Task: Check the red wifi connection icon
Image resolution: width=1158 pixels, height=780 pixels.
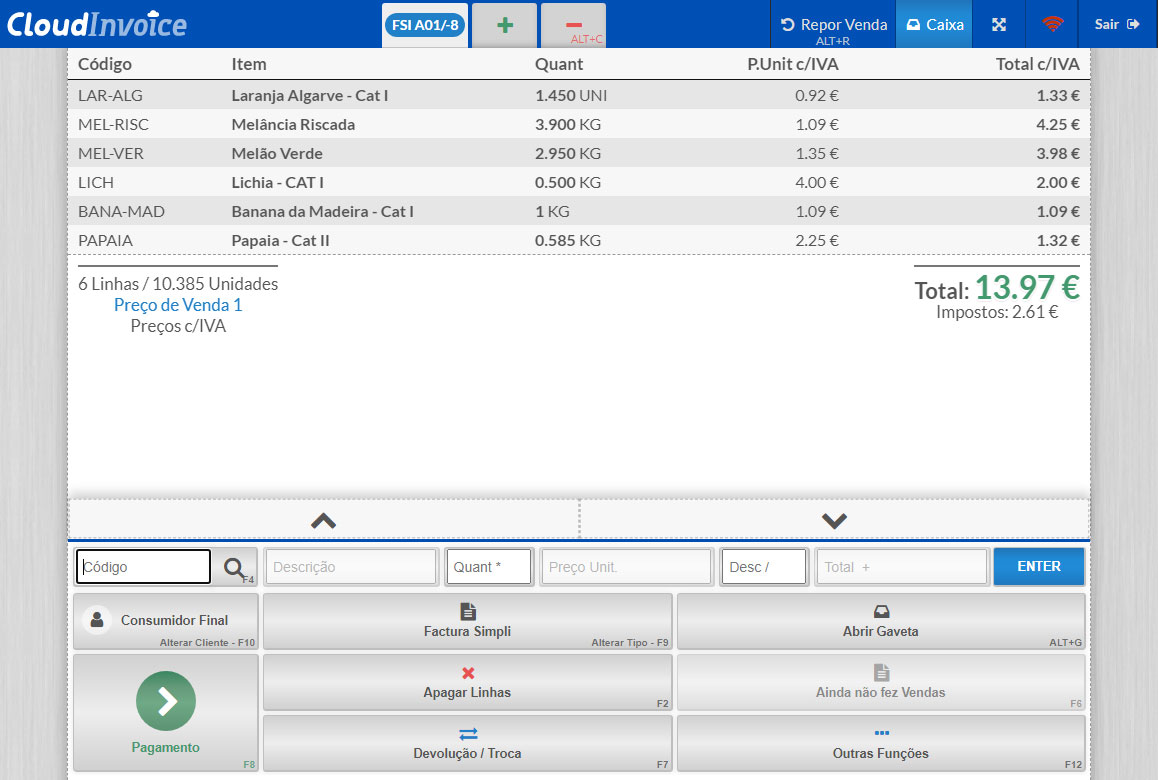Action: pyautogui.click(x=1052, y=24)
